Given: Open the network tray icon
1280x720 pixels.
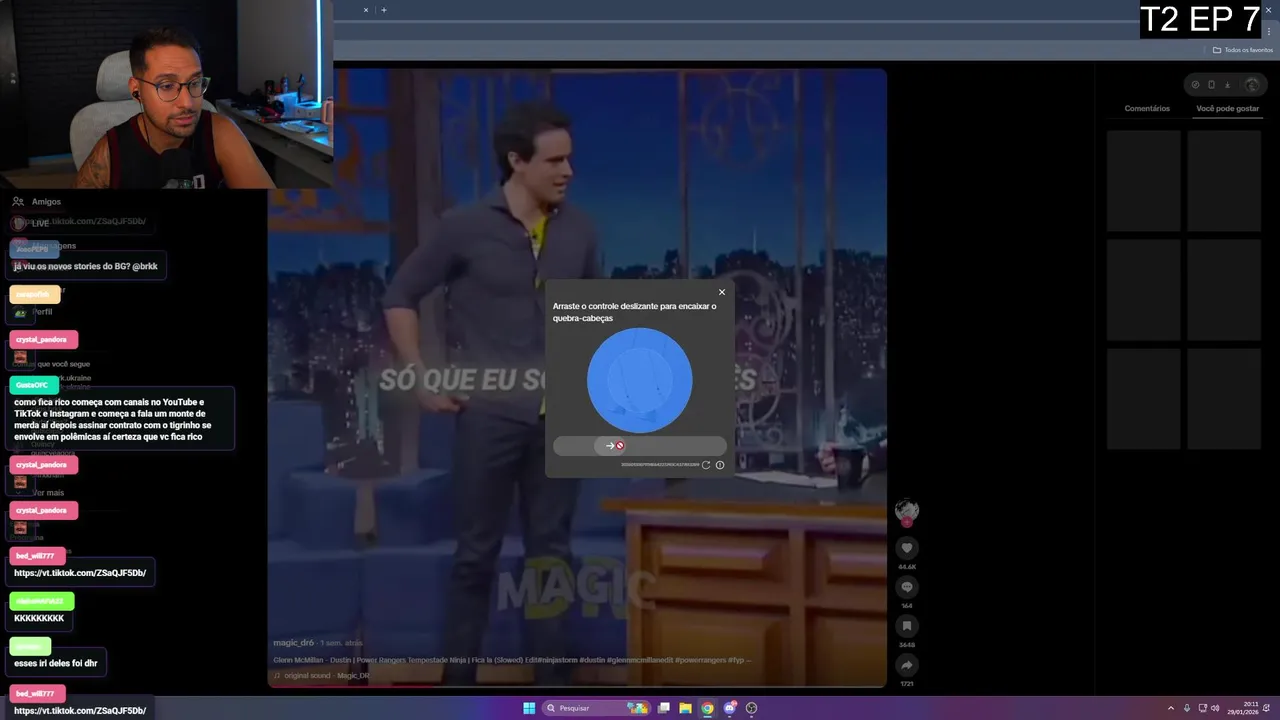Looking at the screenshot, I should click(x=1202, y=708).
